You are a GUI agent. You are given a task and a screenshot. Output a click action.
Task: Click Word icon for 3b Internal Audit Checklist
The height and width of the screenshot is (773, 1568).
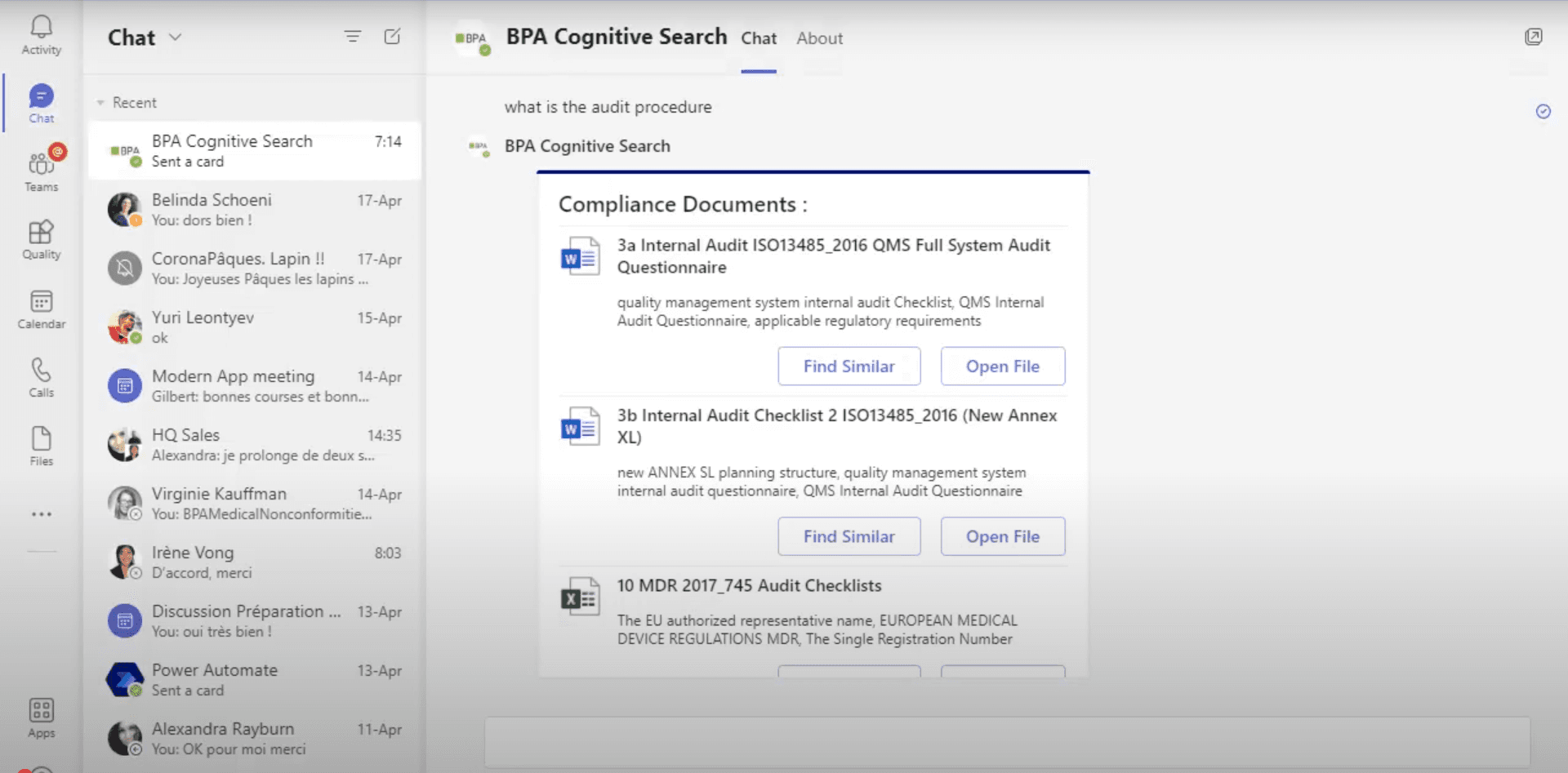(580, 427)
